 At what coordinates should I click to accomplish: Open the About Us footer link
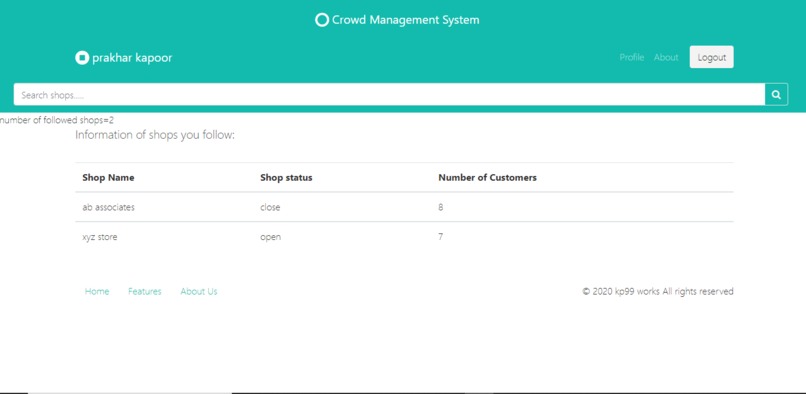point(199,291)
